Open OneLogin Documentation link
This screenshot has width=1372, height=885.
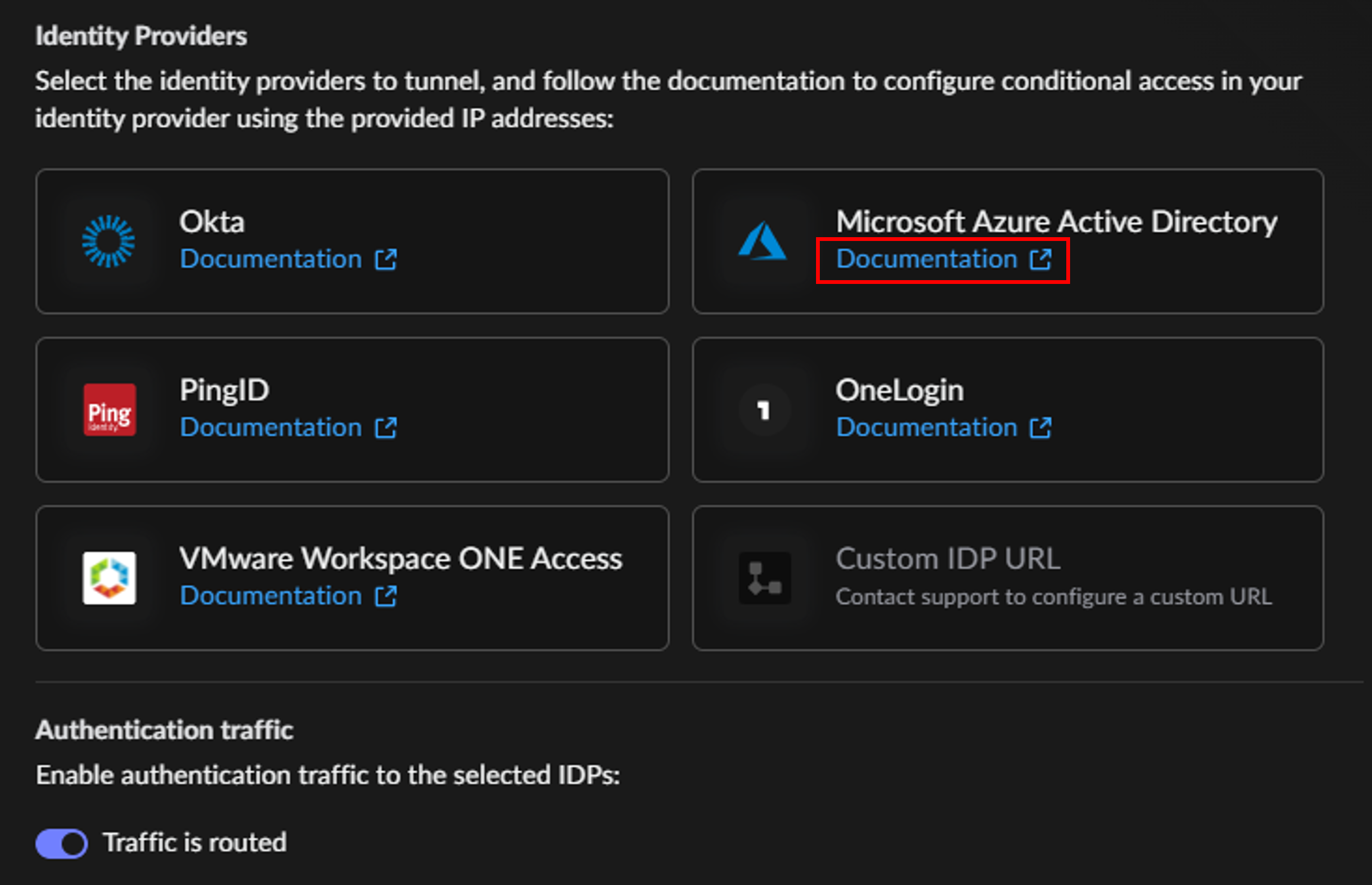(x=926, y=428)
